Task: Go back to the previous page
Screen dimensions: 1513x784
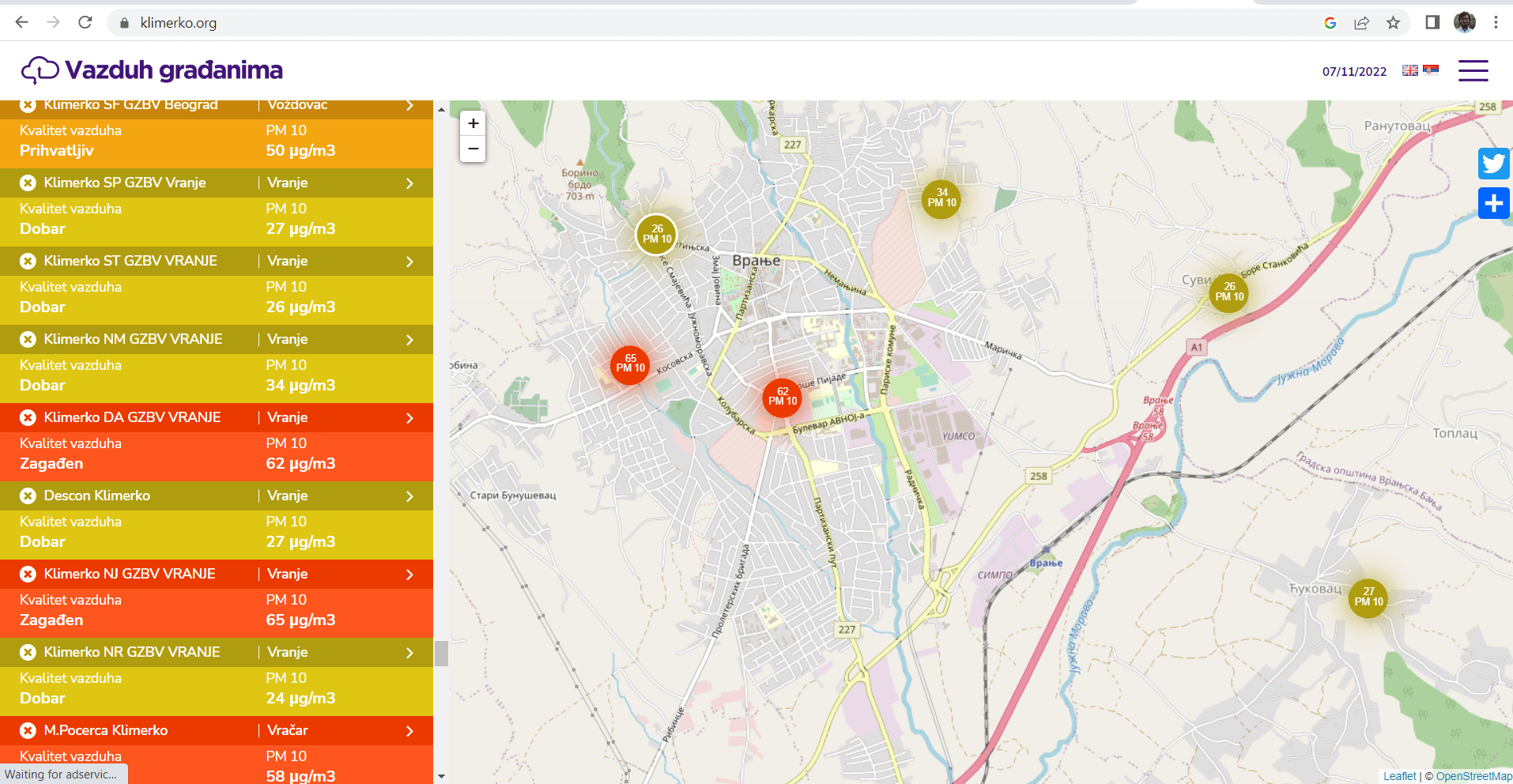Action: coord(21,22)
